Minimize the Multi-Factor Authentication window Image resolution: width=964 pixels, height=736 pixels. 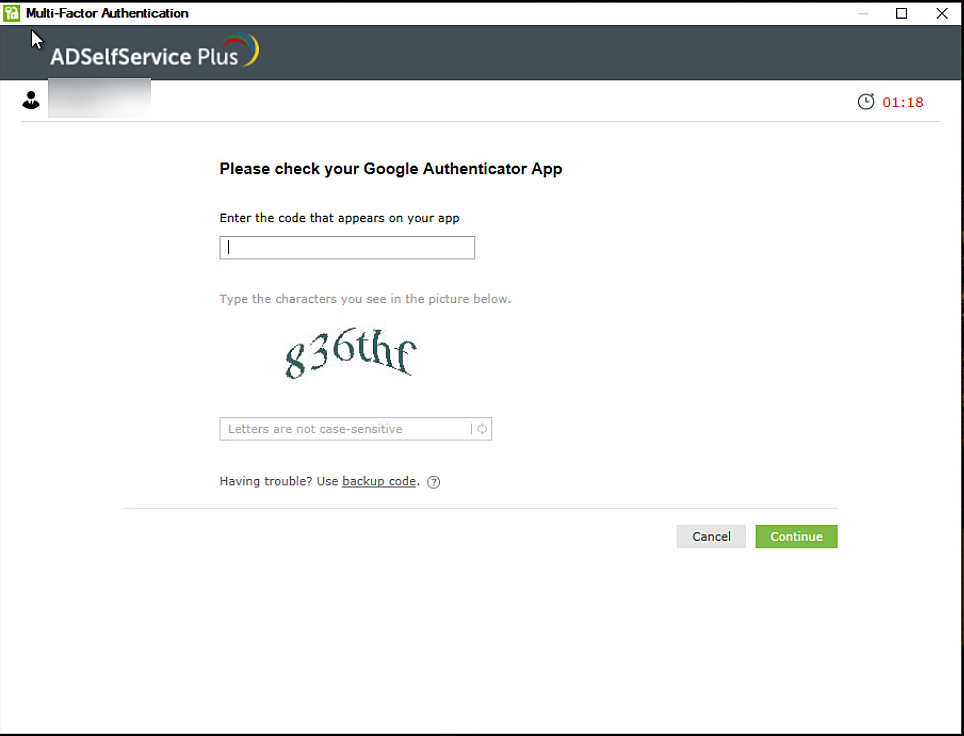tap(863, 13)
